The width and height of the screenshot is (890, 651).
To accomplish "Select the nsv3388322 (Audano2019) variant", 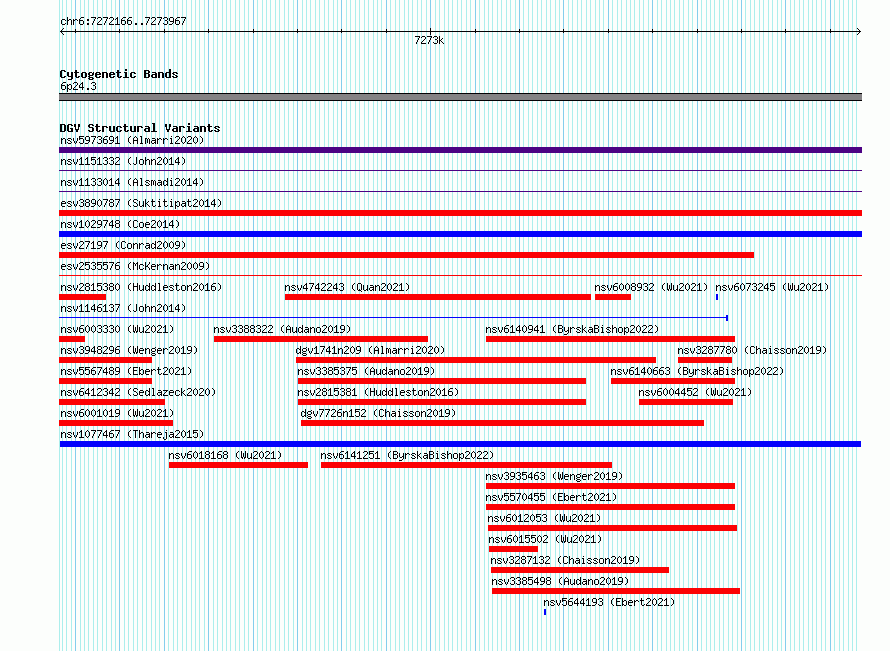I will [x=282, y=329].
